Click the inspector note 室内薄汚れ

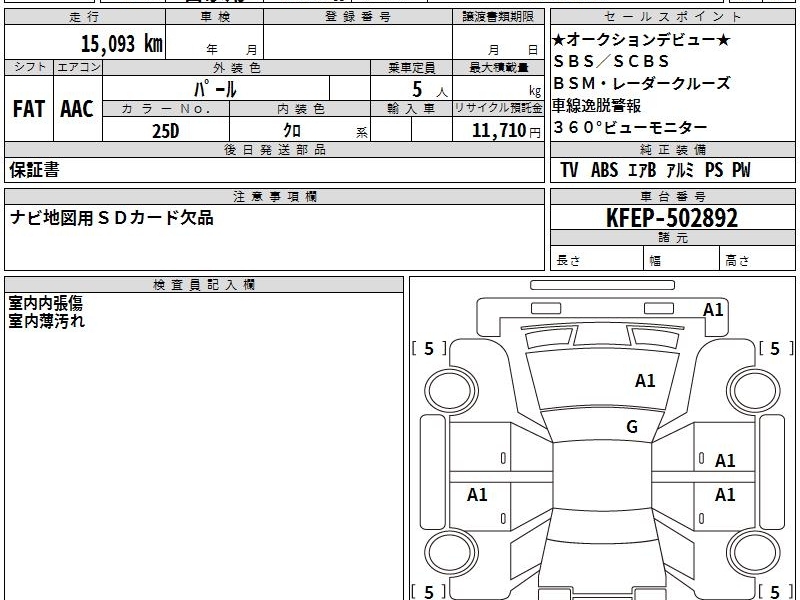coord(46,321)
